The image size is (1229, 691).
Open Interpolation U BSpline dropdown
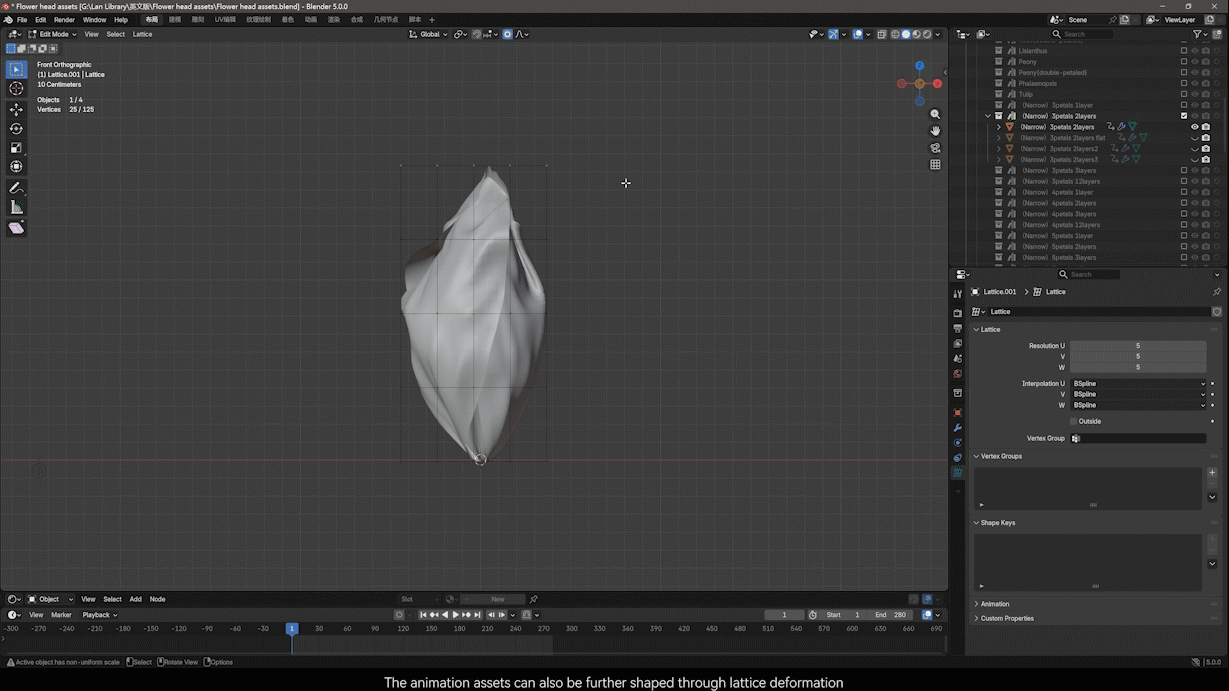[1138, 384]
